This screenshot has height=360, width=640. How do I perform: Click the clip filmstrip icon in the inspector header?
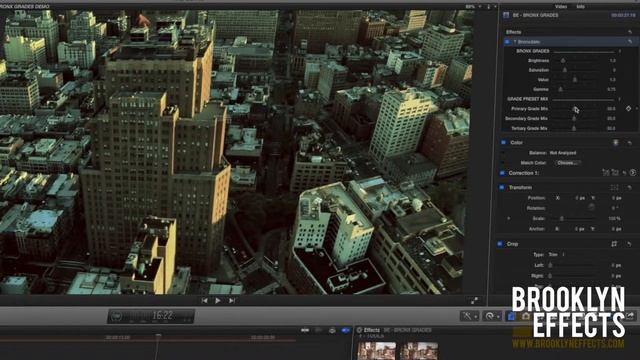506,15
